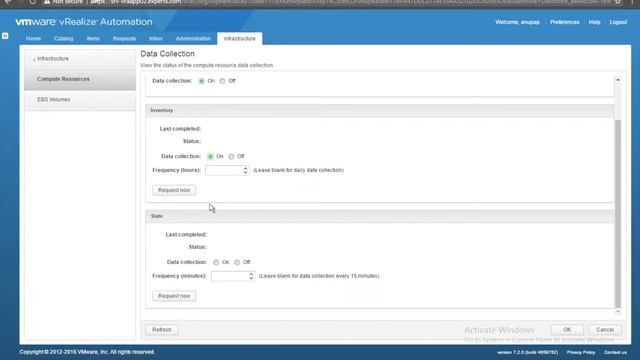The width and height of the screenshot is (640, 360).
Task: Set Inventory data collection to Off
Action: point(231,156)
